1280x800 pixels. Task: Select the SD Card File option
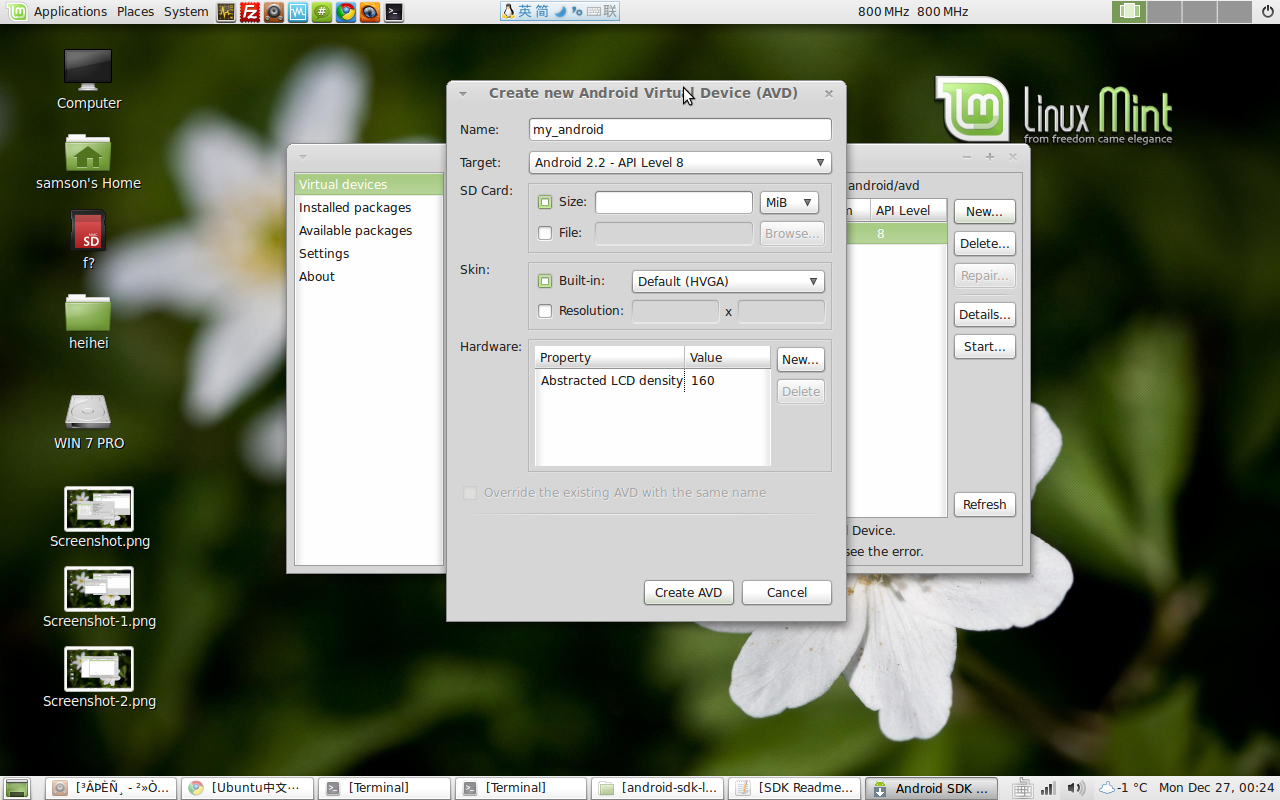click(x=545, y=233)
